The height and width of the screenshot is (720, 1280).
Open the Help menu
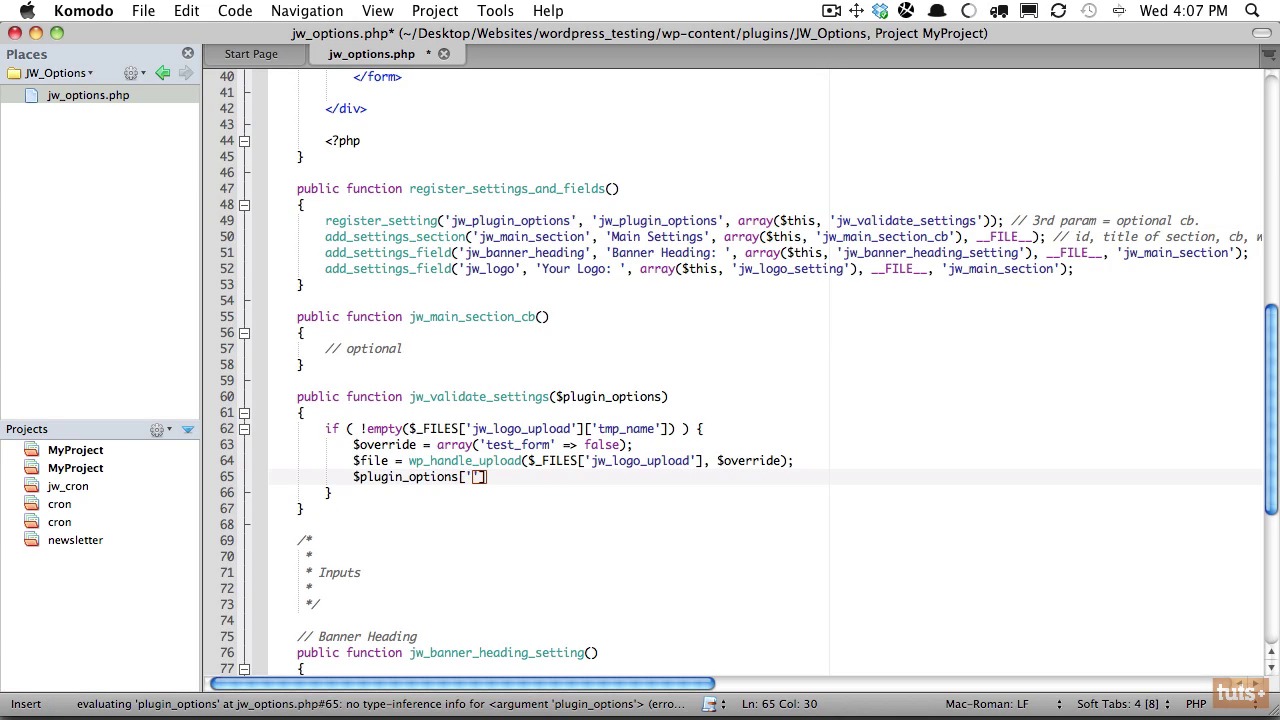pyautogui.click(x=548, y=11)
